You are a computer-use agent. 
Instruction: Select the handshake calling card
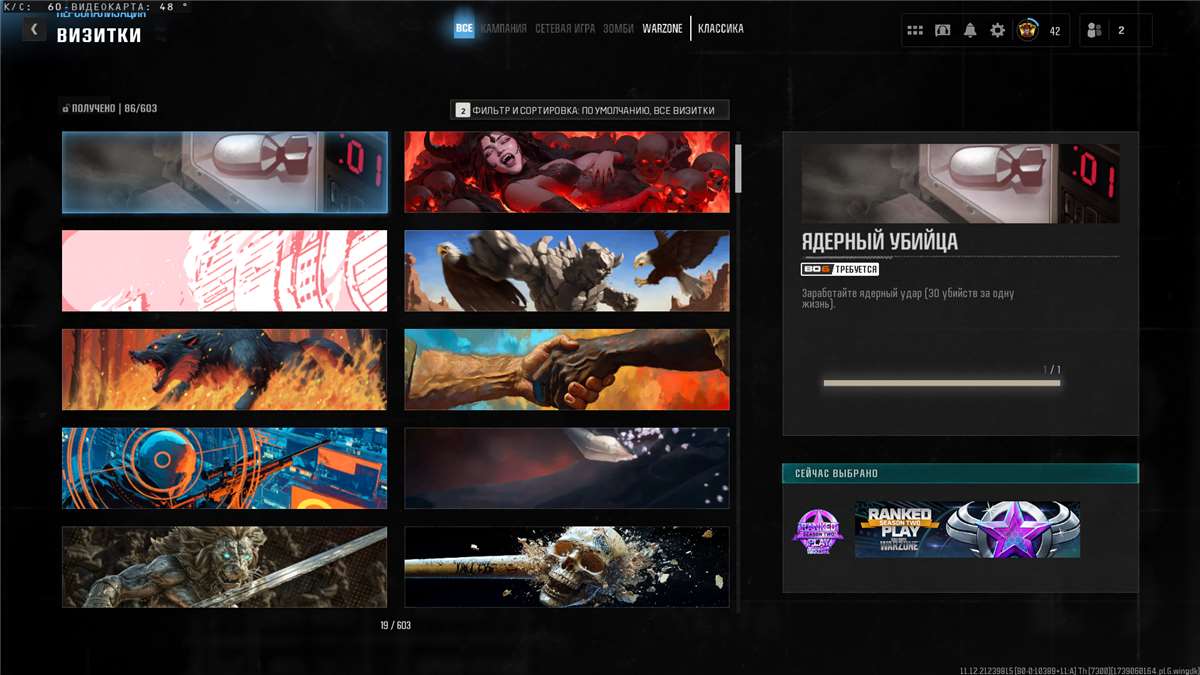coord(567,370)
